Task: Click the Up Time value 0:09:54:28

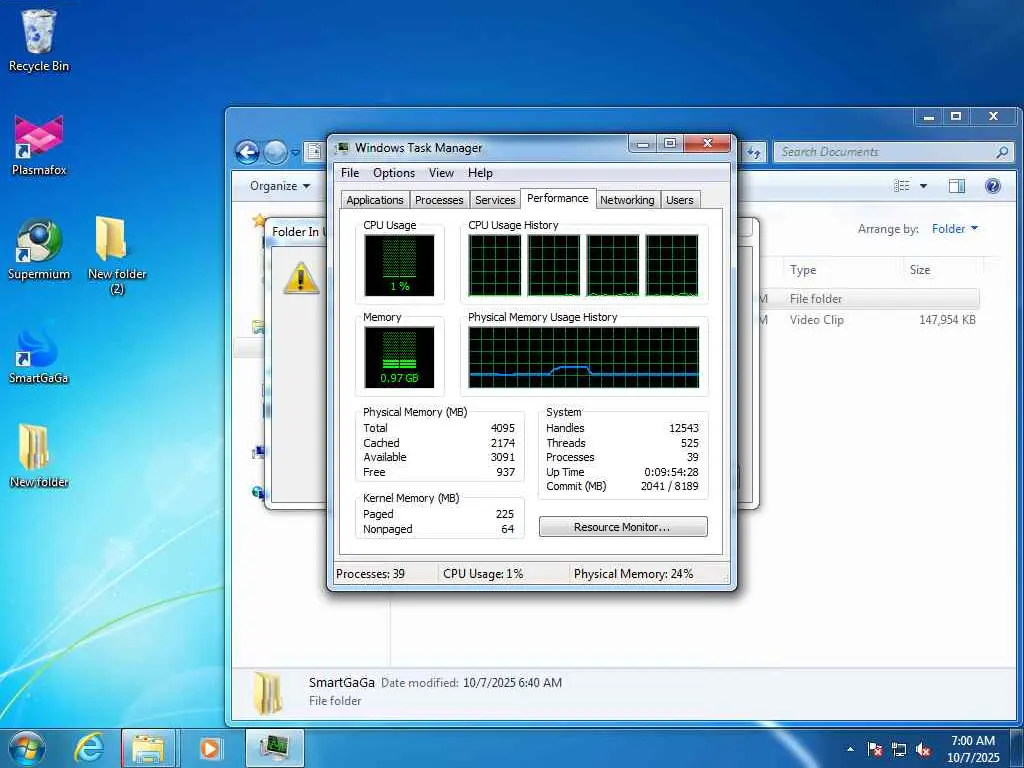Action: 671,472
